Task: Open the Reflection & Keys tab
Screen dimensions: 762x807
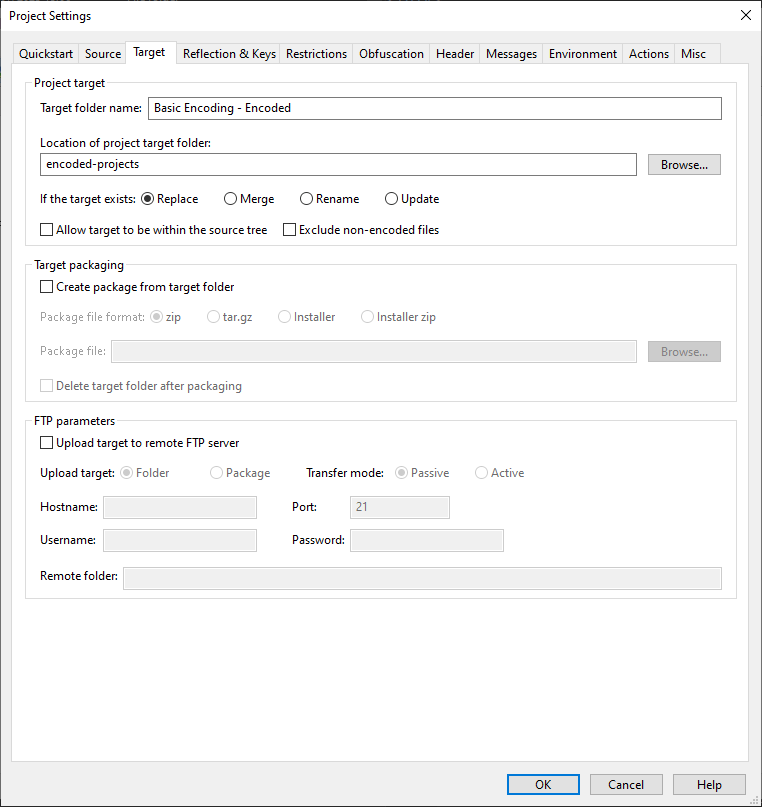Action: [x=229, y=54]
